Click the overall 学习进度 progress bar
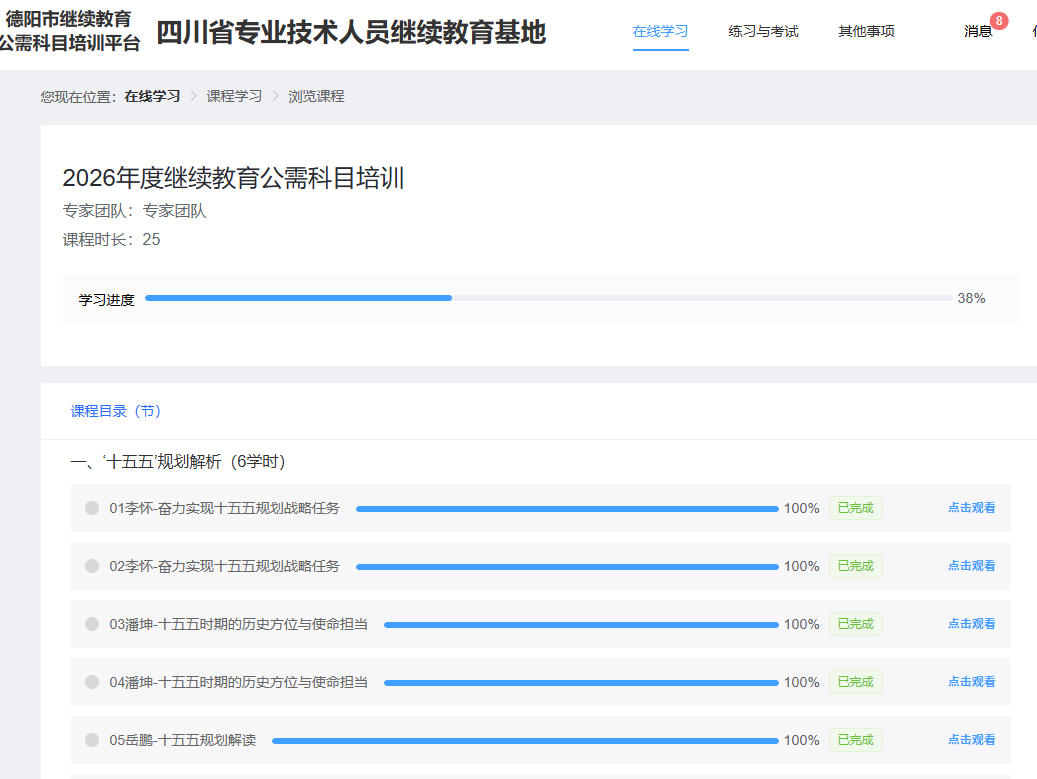1037x779 pixels. [x=548, y=298]
